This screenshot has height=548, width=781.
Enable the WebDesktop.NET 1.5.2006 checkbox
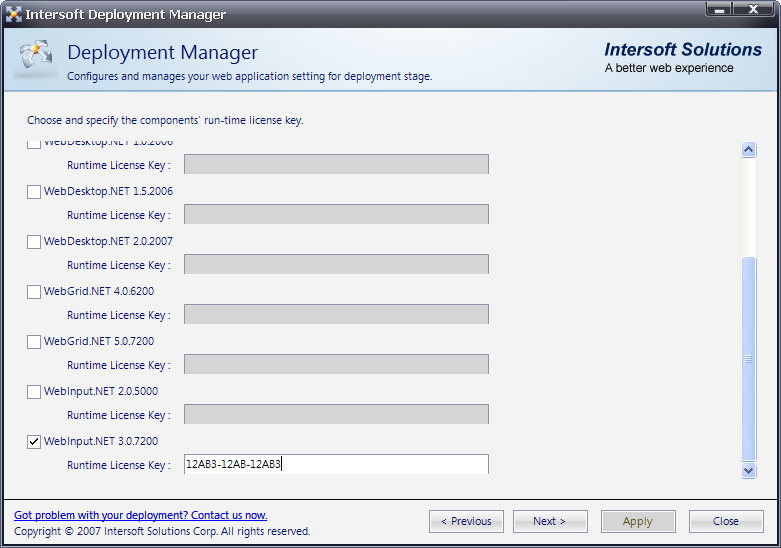(34, 191)
